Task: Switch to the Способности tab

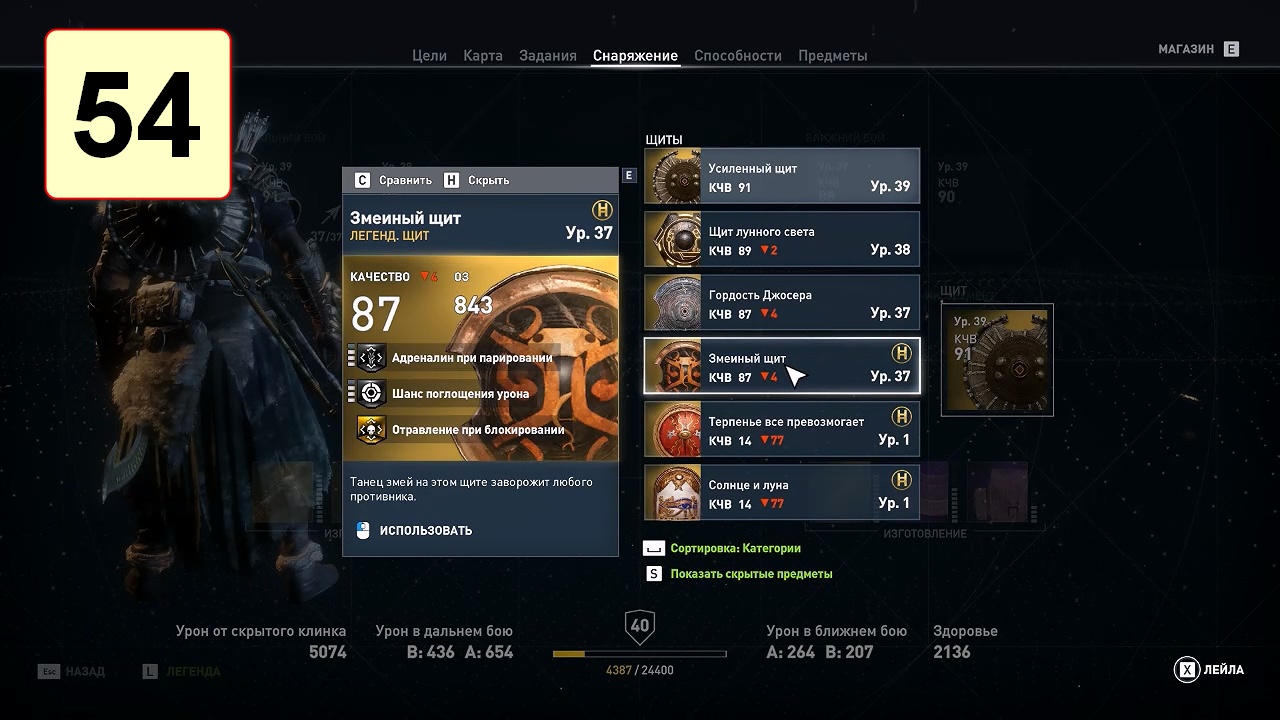Action: coord(738,56)
